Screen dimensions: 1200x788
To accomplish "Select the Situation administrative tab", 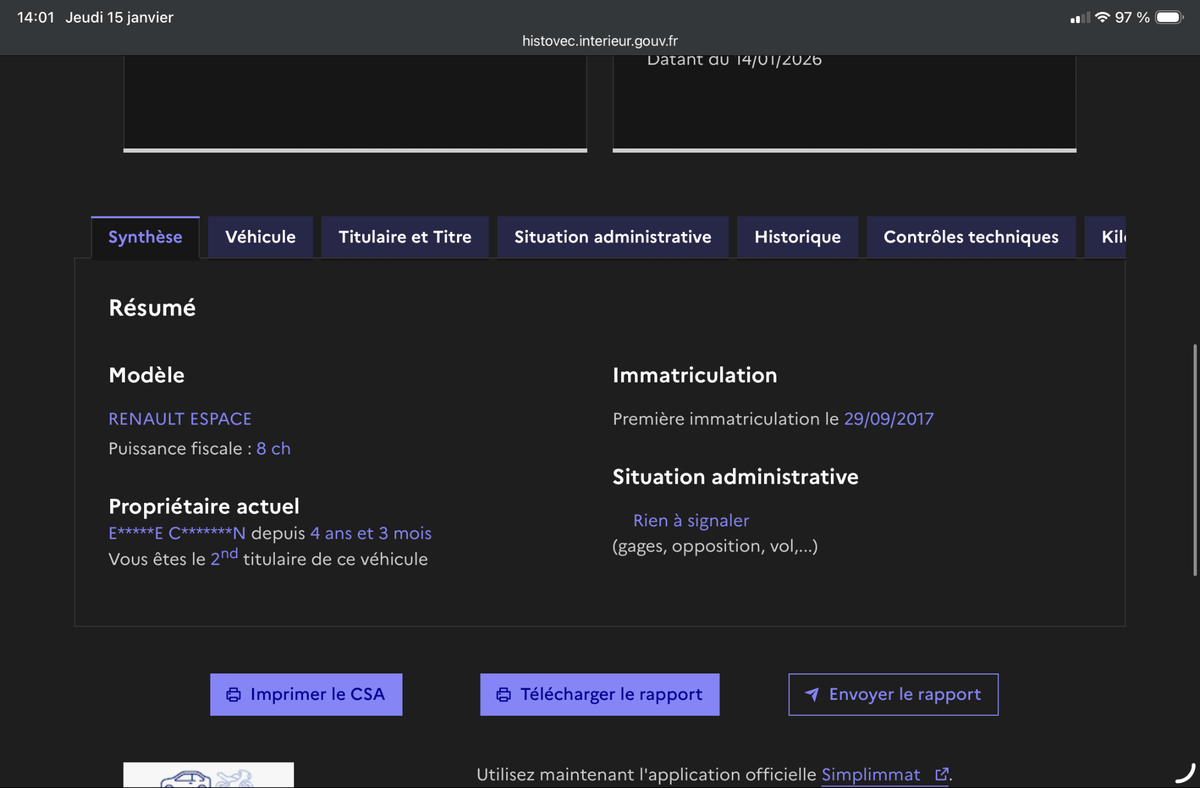I will pyautogui.click(x=613, y=237).
